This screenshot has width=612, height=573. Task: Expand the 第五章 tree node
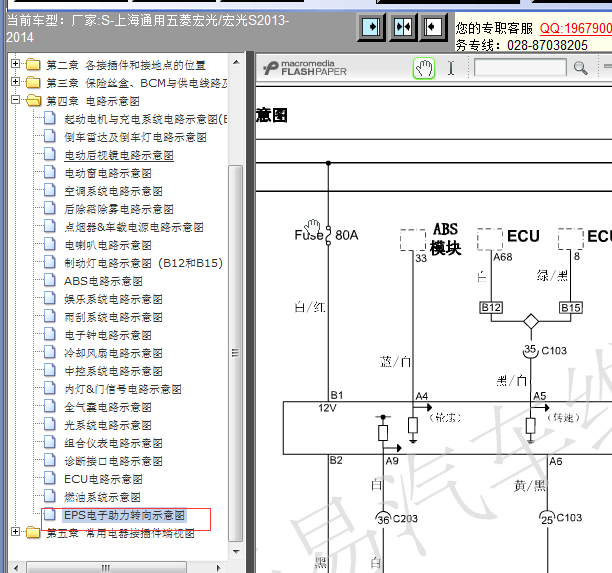point(15,532)
